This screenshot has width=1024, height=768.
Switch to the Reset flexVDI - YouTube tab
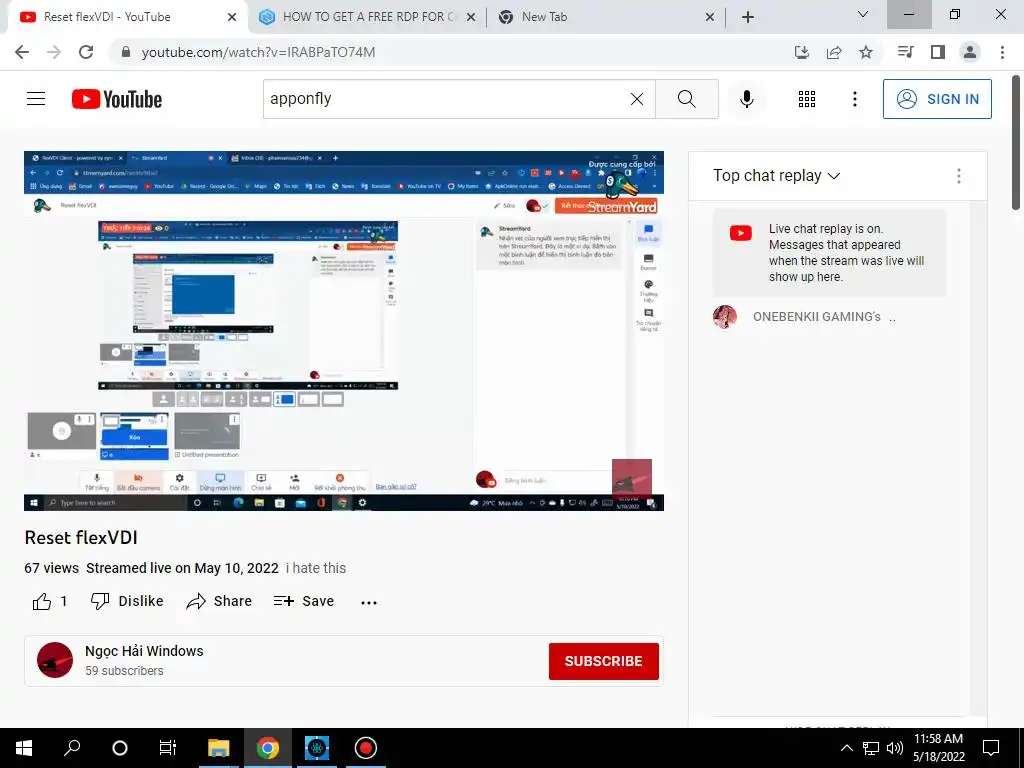click(127, 17)
